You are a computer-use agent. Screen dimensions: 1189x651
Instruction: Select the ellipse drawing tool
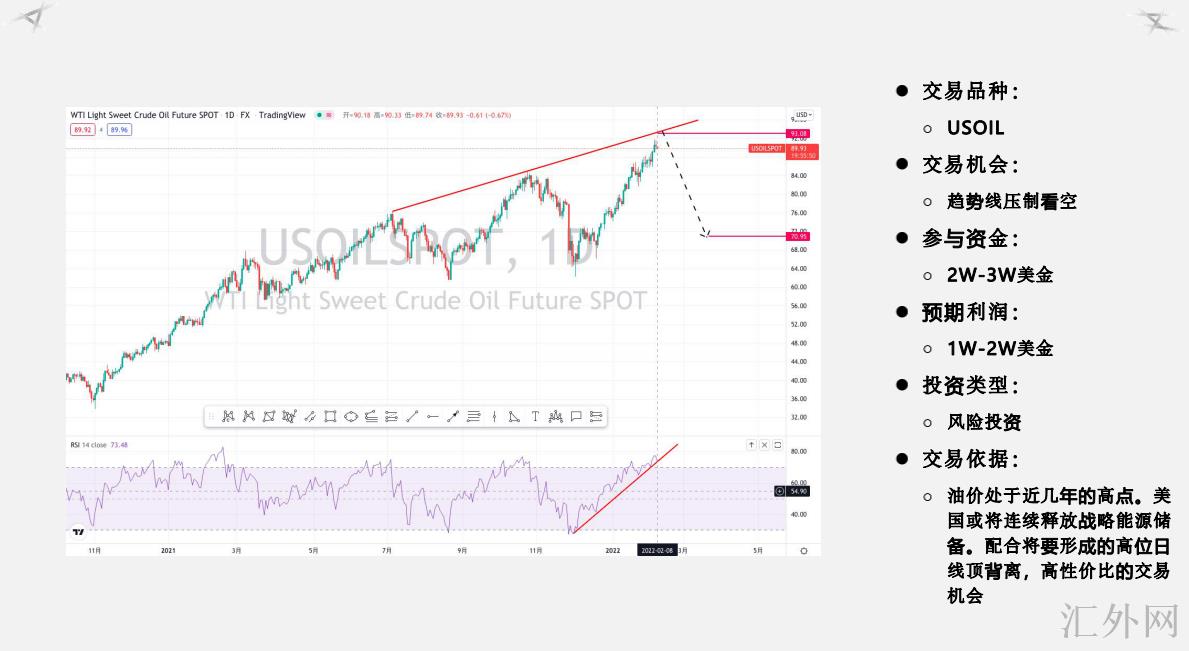pos(351,417)
